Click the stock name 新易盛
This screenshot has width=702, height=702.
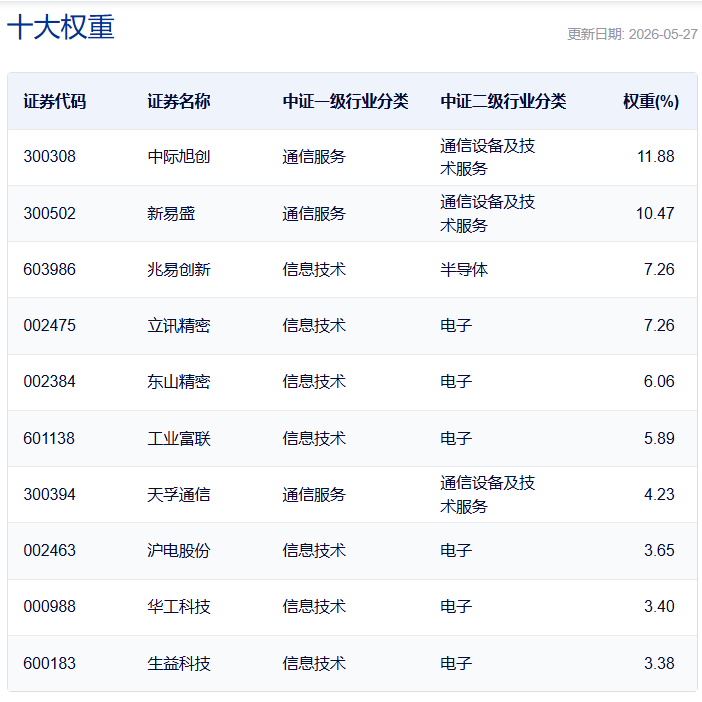(x=171, y=214)
